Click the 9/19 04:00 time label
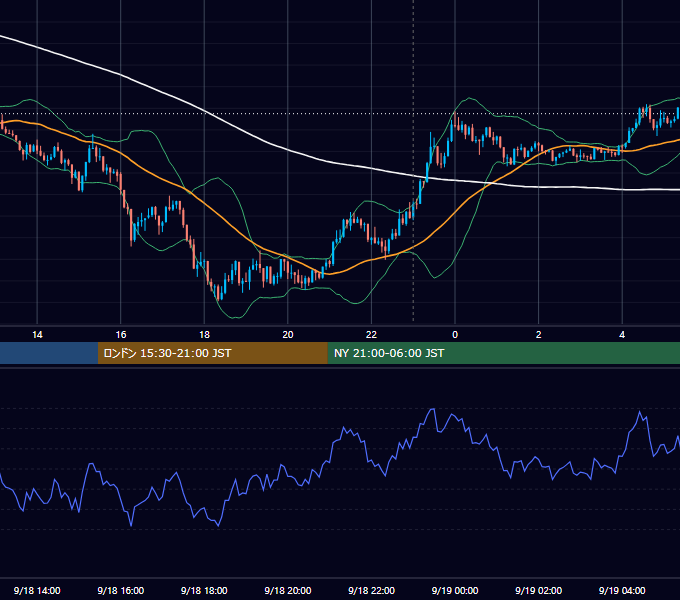Viewport: 680px width, 600px height. pyautogui.click(x=622, y=590)
